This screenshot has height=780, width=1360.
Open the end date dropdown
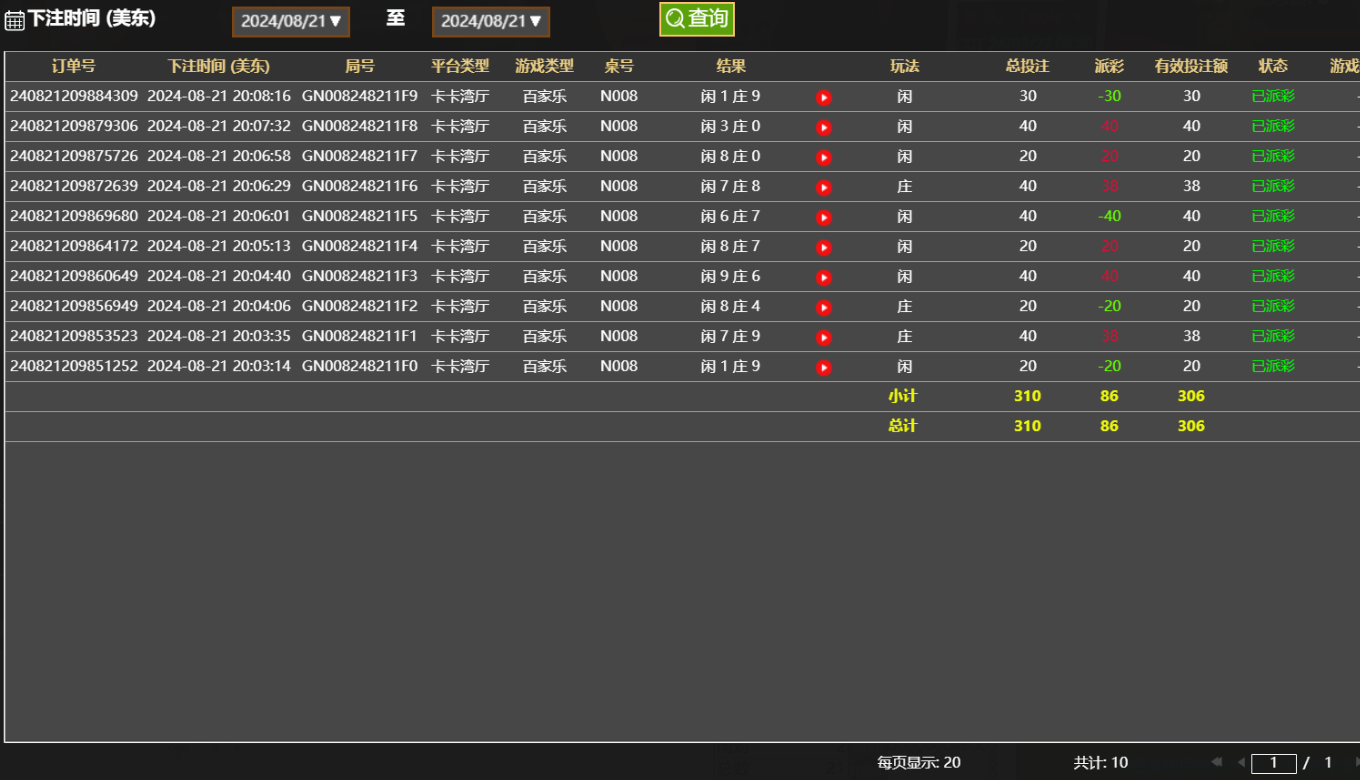[x=491, y=21]
